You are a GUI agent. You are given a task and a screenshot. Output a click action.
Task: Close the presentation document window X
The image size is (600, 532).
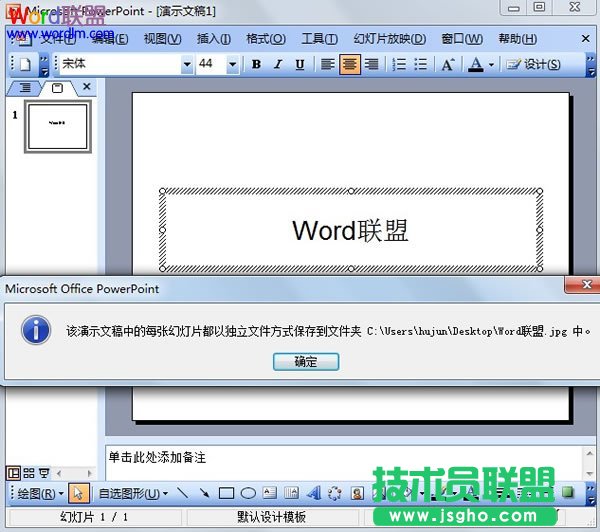pyautogui.click(x=585, y=39)
